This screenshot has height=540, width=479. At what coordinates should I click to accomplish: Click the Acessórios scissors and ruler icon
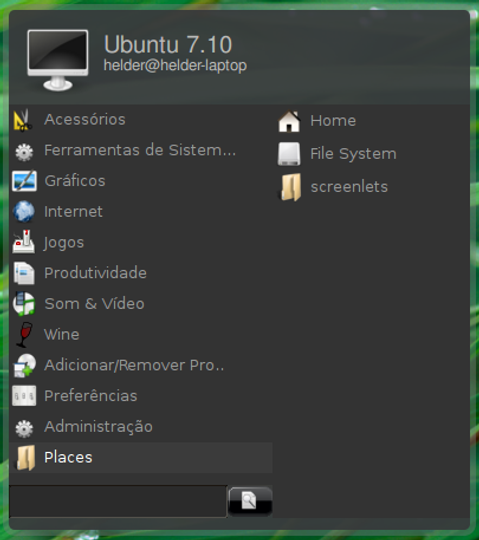[x=23, y=120]
